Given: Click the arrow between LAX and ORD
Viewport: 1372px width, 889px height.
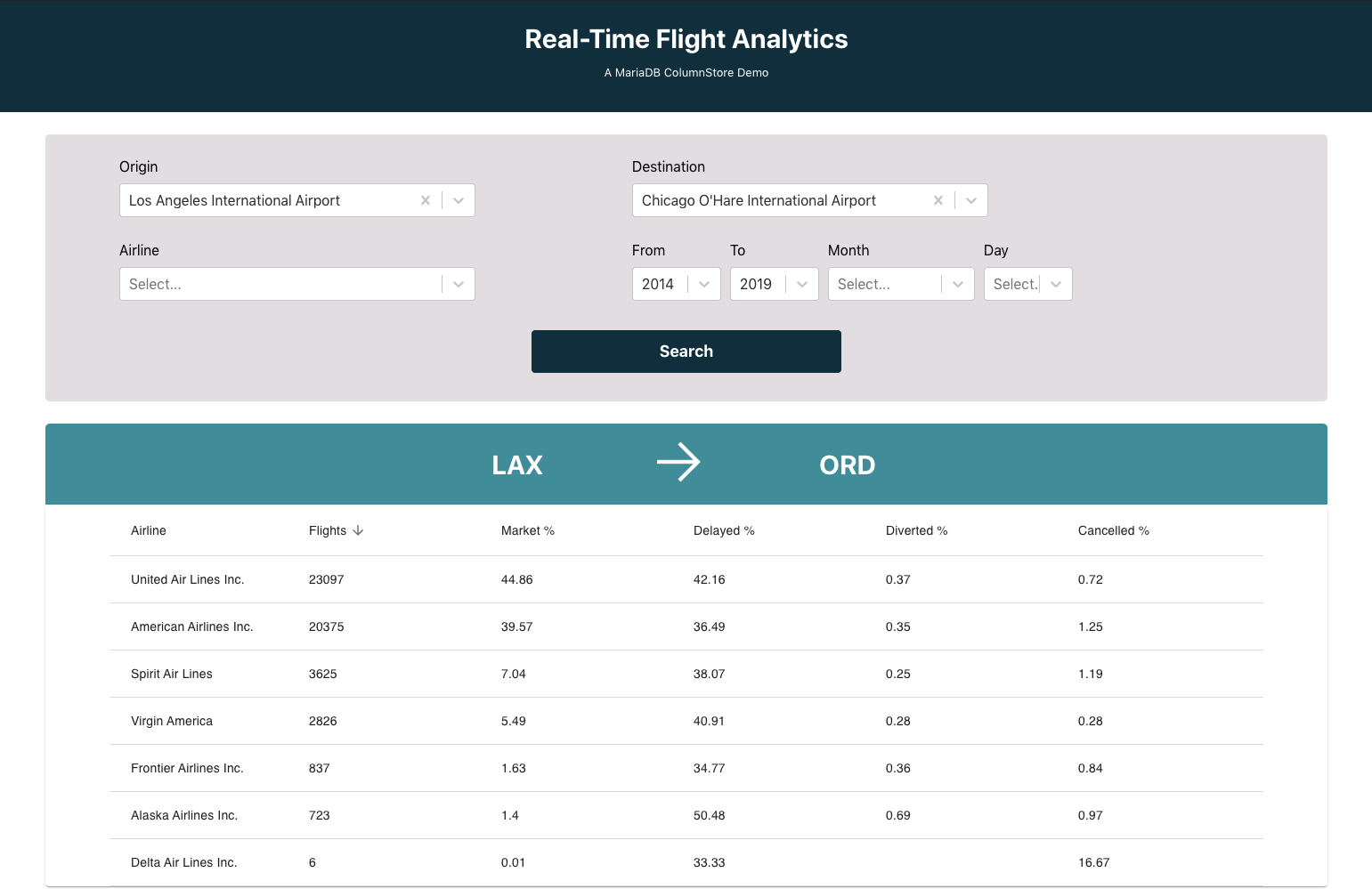Looking at the screenshot, I should click(679, 462).
